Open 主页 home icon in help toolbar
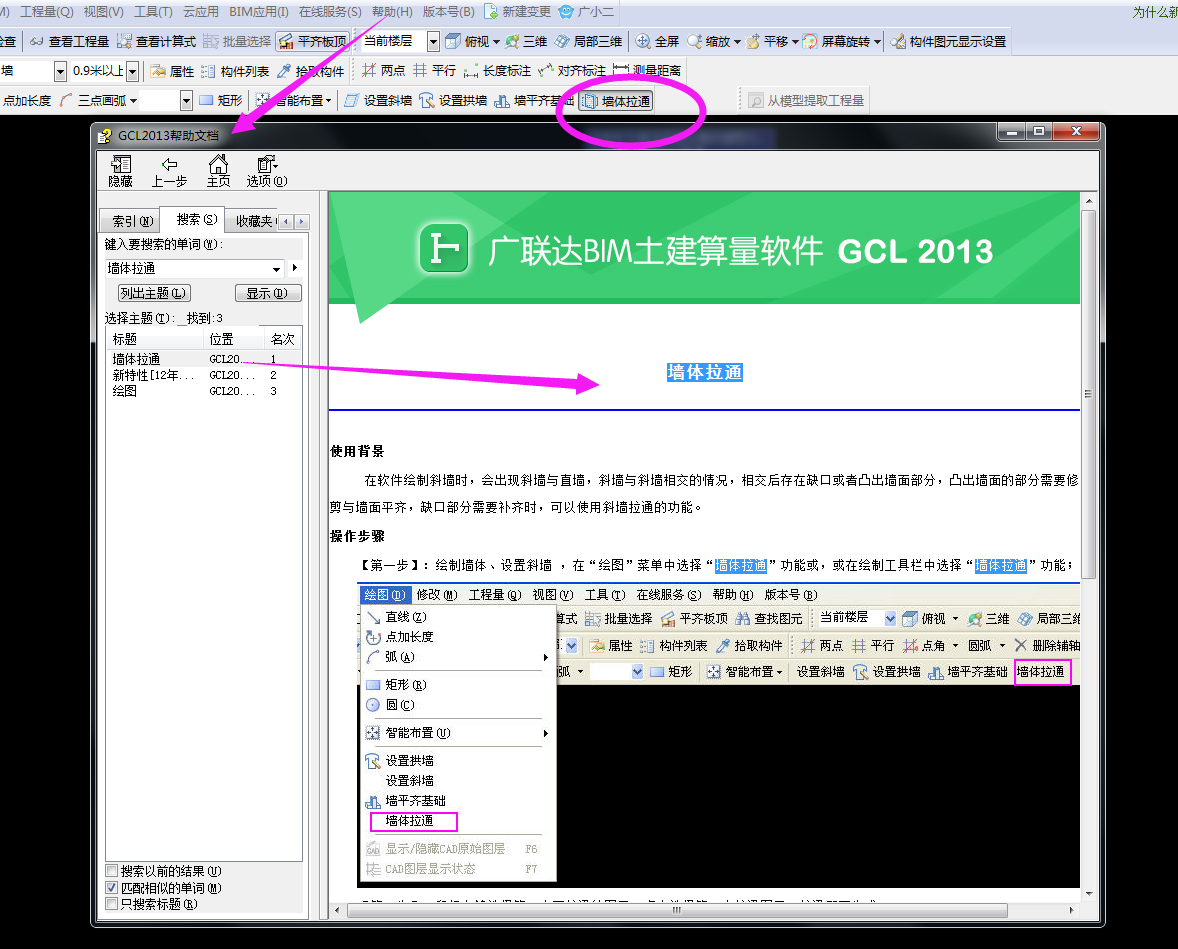 coord(219,171)
